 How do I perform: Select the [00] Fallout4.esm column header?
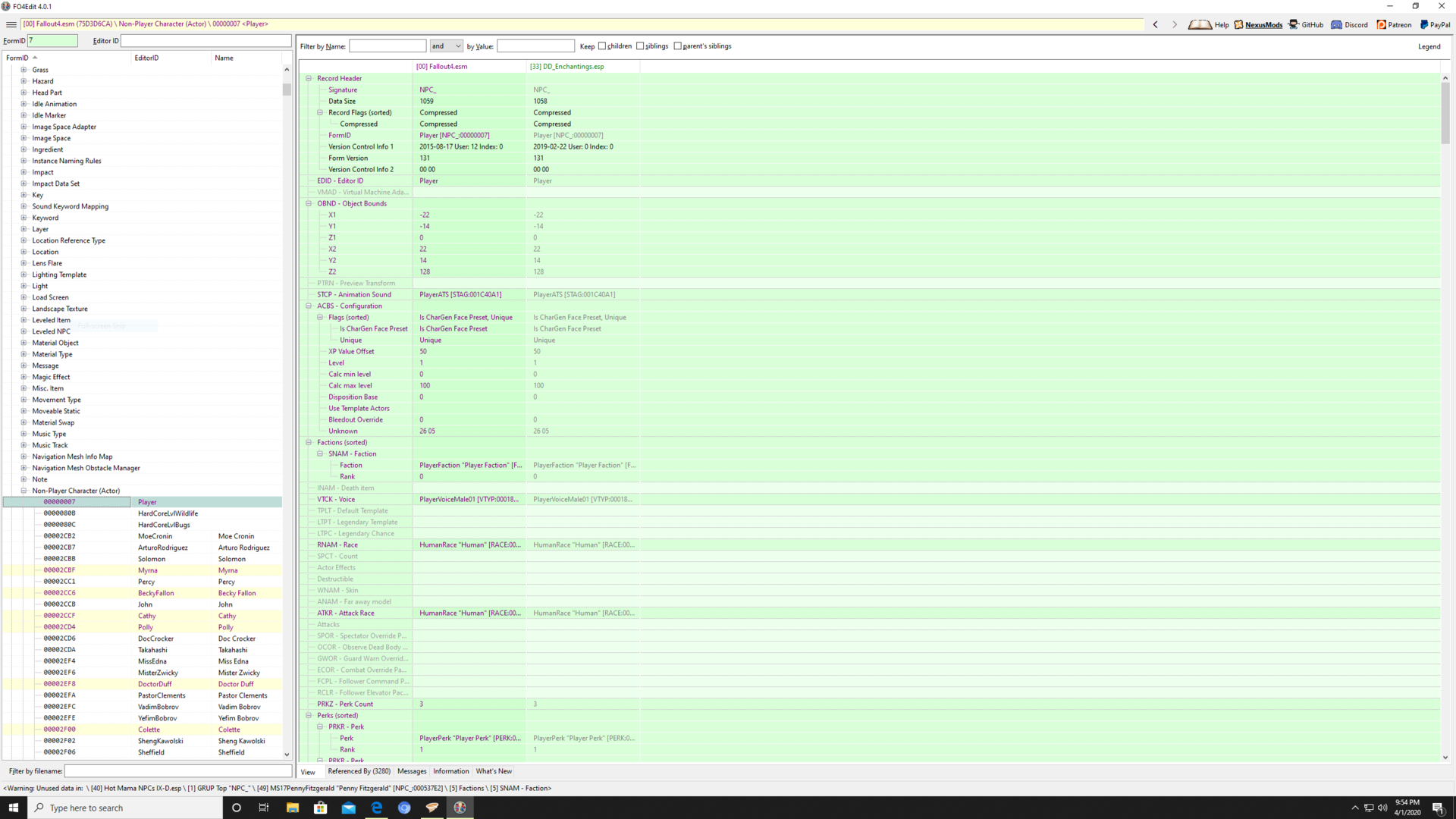pos(469,67)
